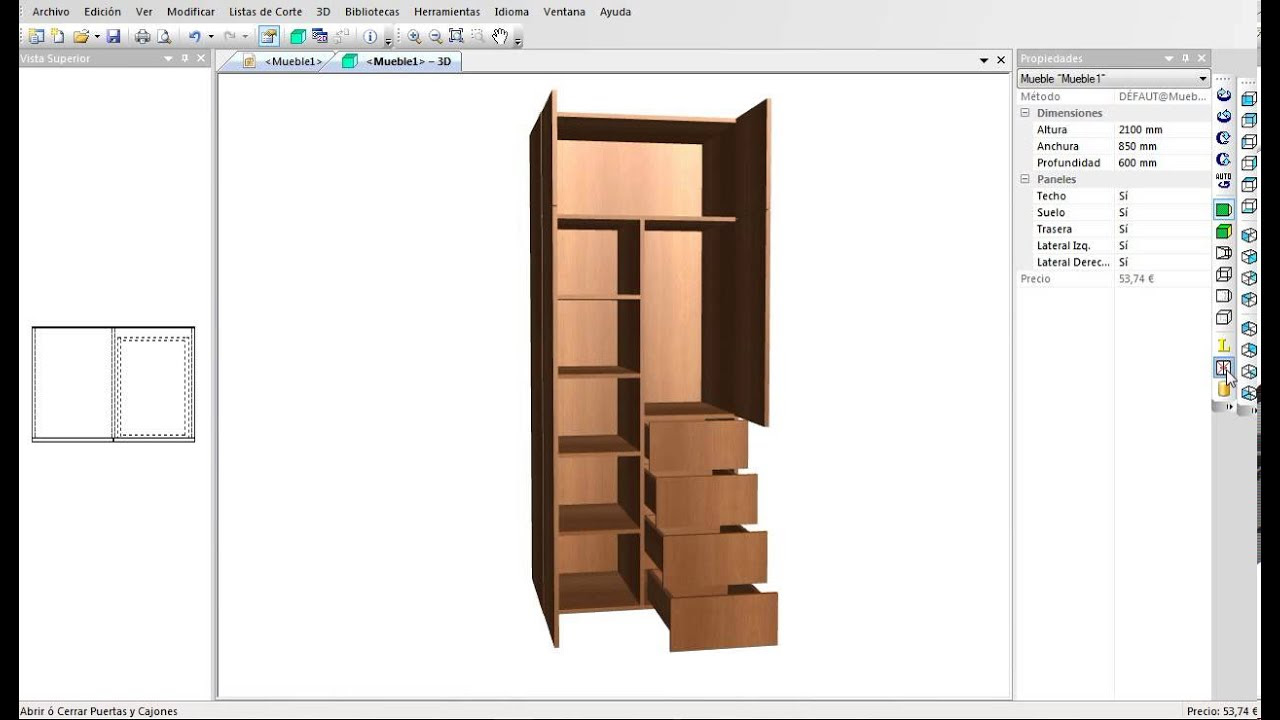Edit the Anchura 850 mm value
The width and height of the screenshot is (1280, 720).
coord(1140,146)
